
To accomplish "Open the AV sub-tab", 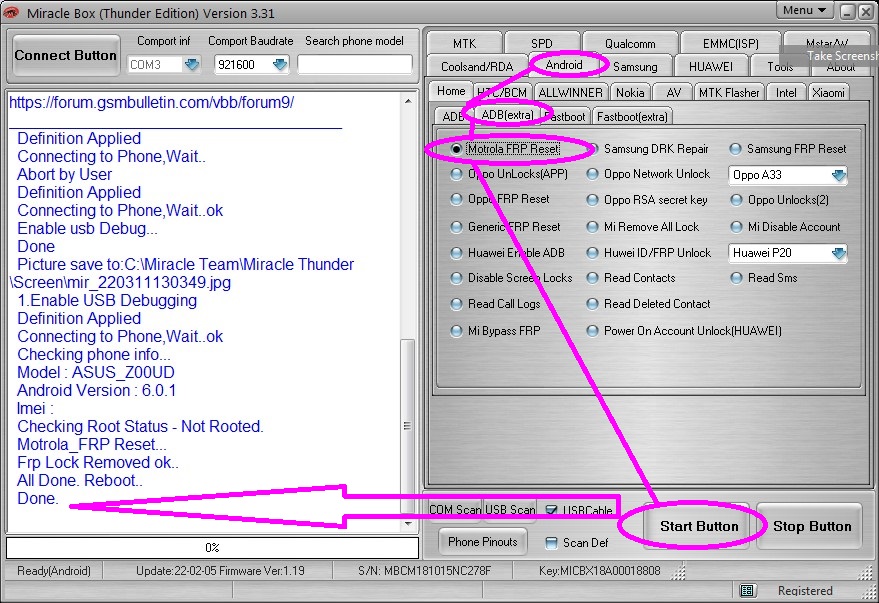I will [673, 92].
